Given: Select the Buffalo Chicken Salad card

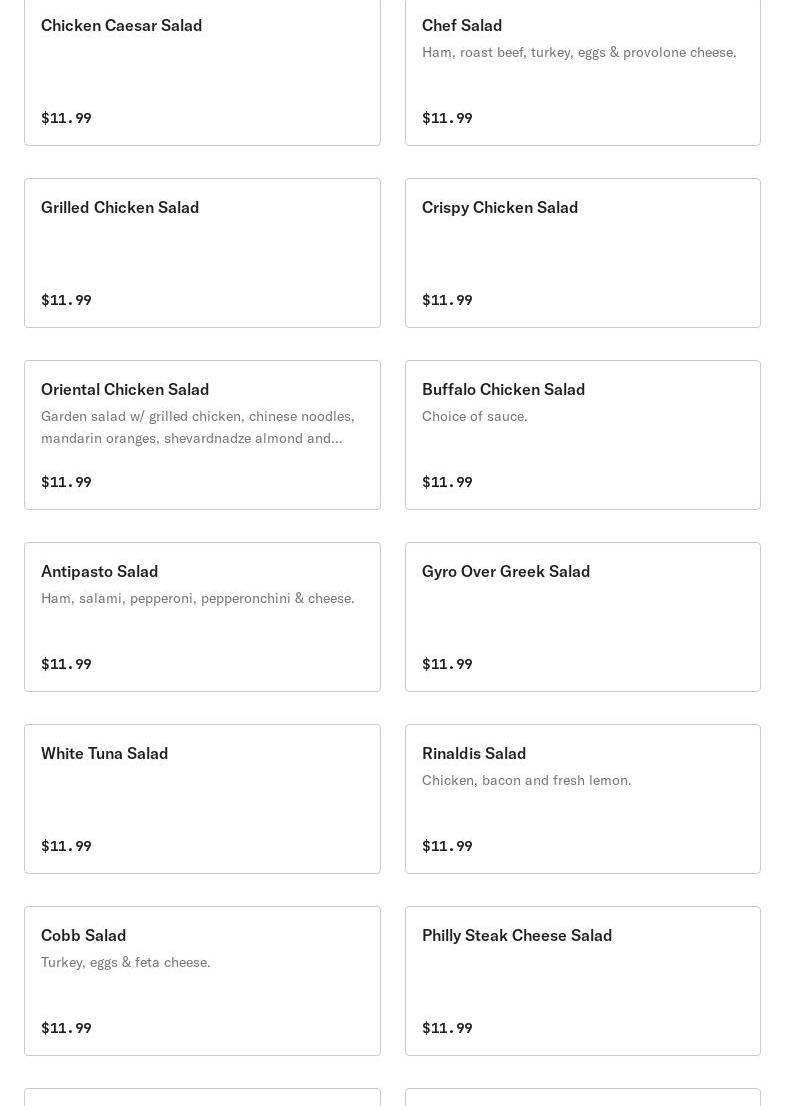Looking at the screenshot, I should pos(503,390).
